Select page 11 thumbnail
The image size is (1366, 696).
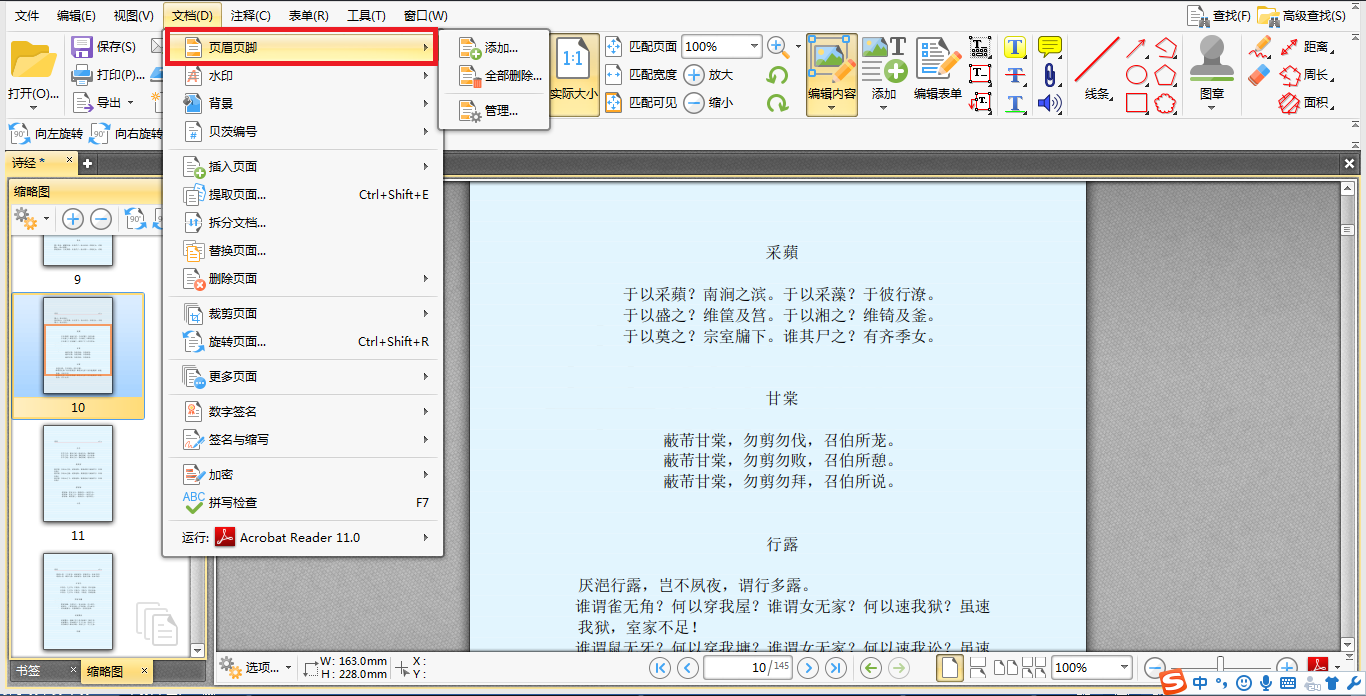[x=78, y=473]
